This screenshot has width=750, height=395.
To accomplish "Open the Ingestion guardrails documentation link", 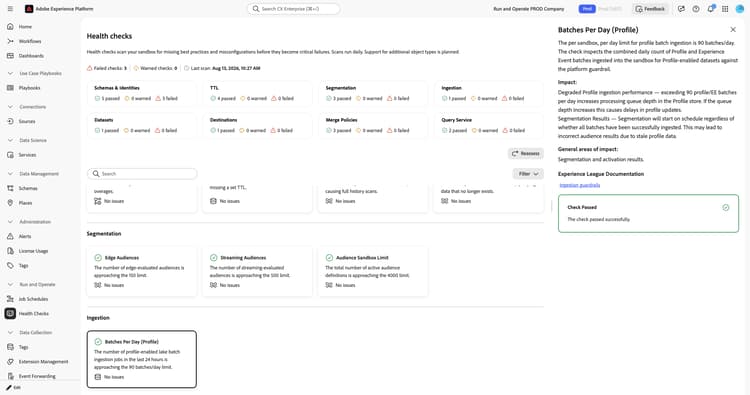I will 580,185.
